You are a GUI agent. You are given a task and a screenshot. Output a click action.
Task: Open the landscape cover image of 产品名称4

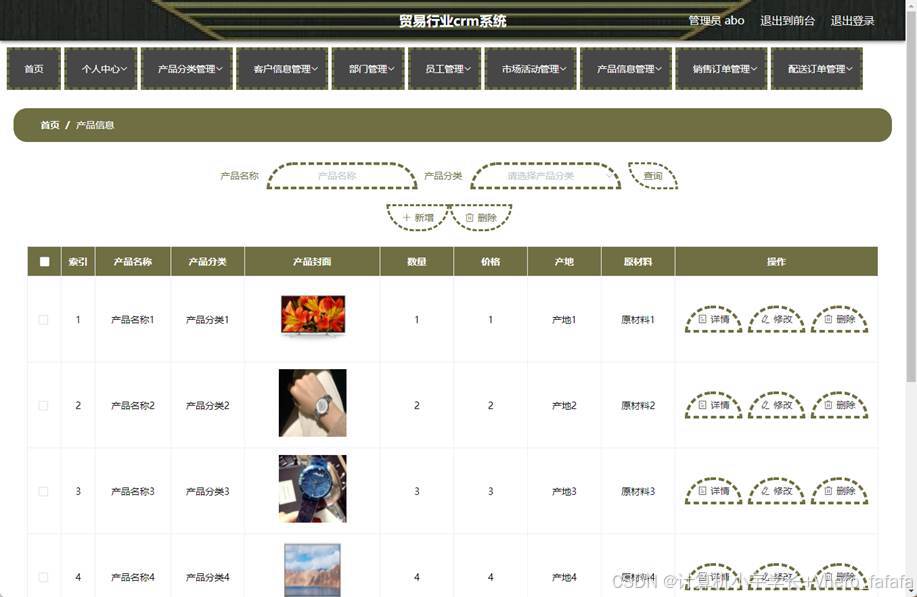coord(312,570)
